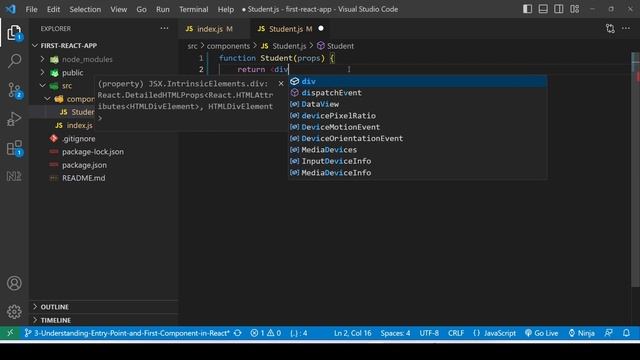Expand the node_modules folder
This screenshot has height=360, width=640.
coord(42,59)
